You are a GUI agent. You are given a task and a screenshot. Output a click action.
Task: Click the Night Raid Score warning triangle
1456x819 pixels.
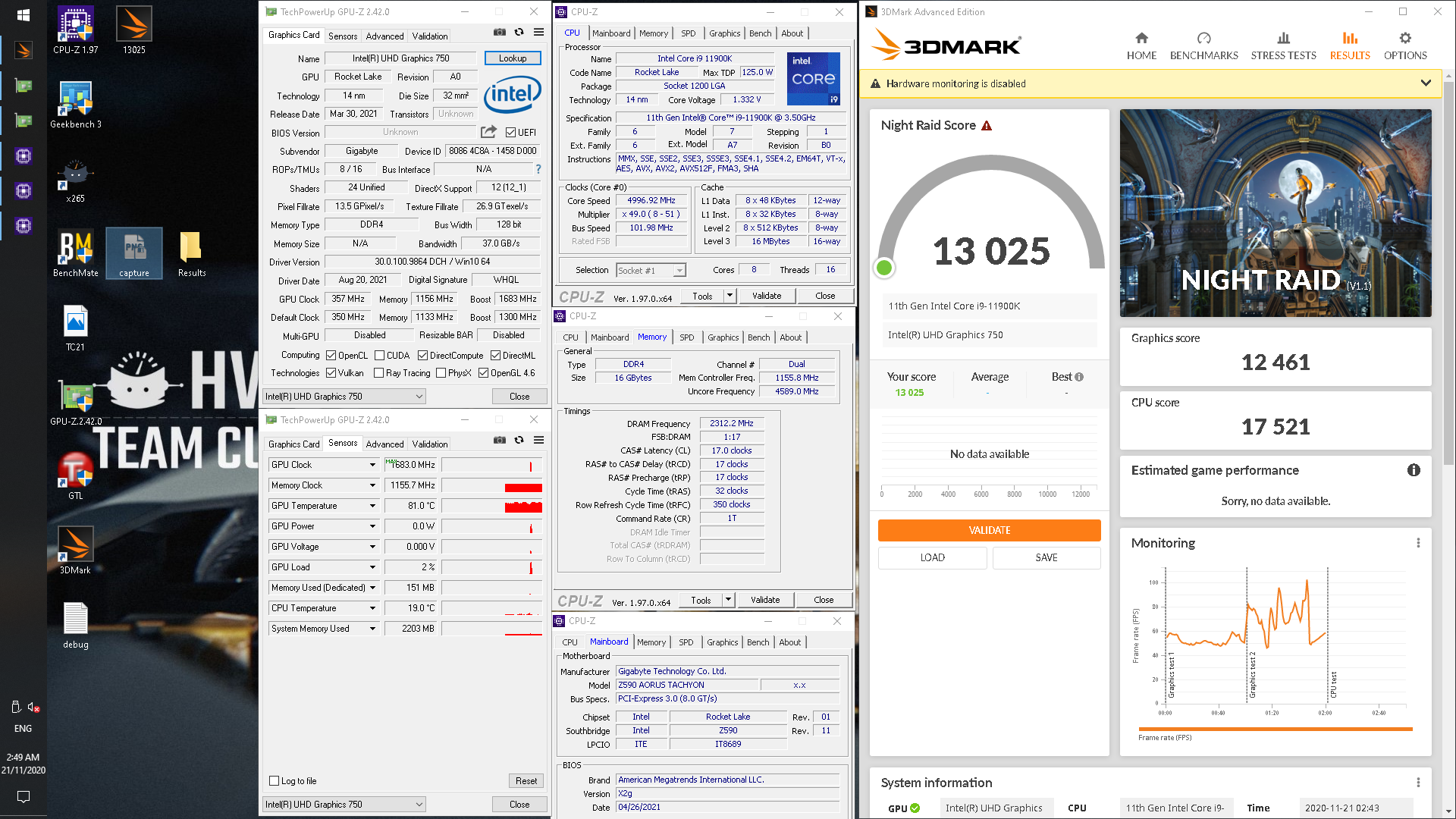(x=987, y=126)
